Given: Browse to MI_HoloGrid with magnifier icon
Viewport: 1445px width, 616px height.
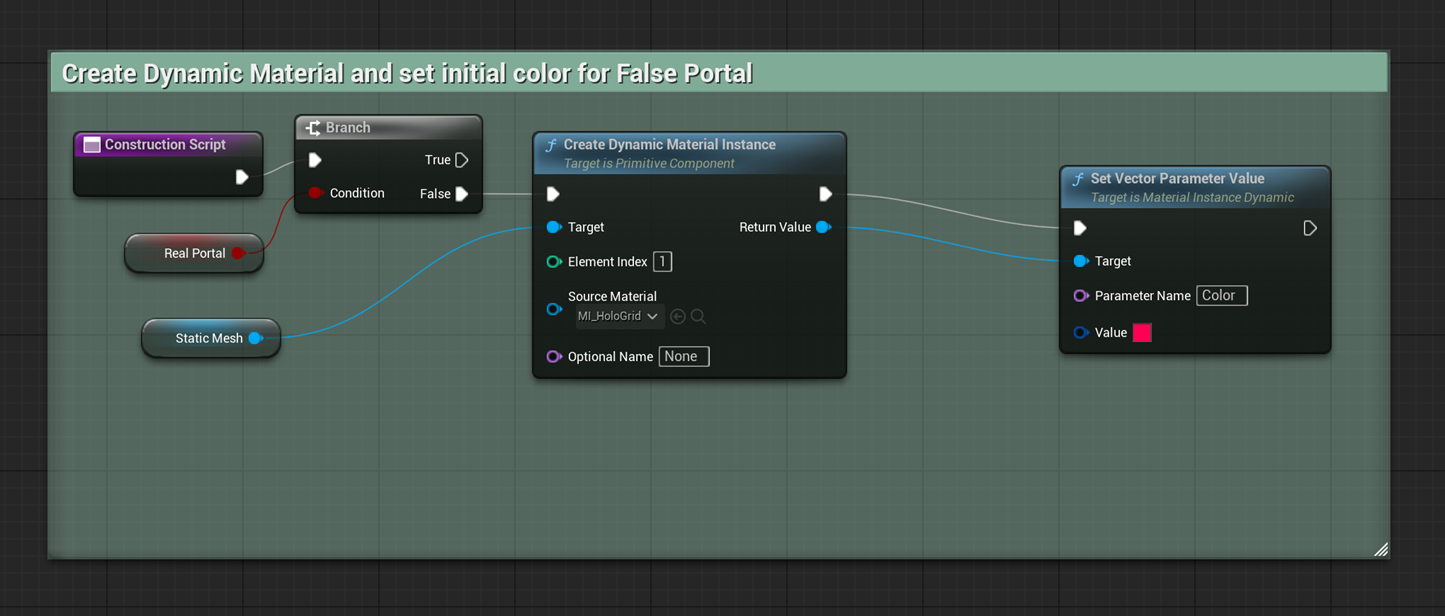Looking at the screenshot, I should (698, 316).
